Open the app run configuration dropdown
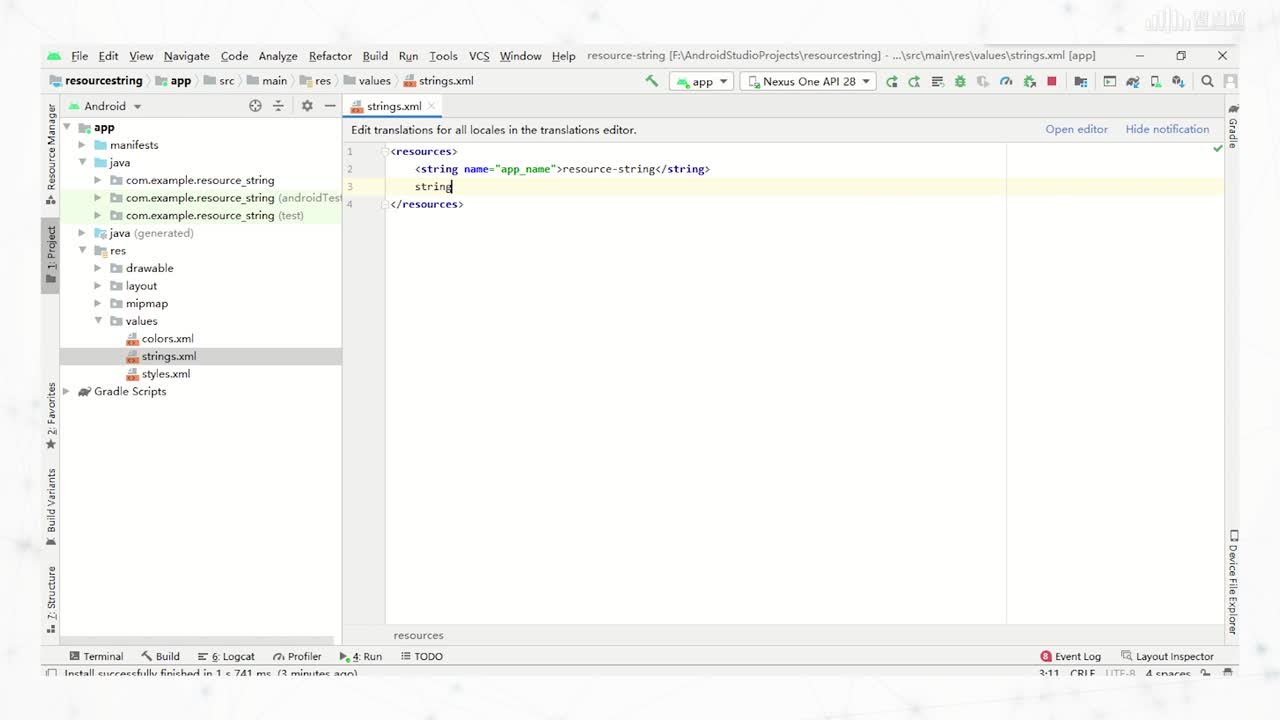Image resolution: width=1280 pixels, height=720 pixels. [x=702, y=81]
